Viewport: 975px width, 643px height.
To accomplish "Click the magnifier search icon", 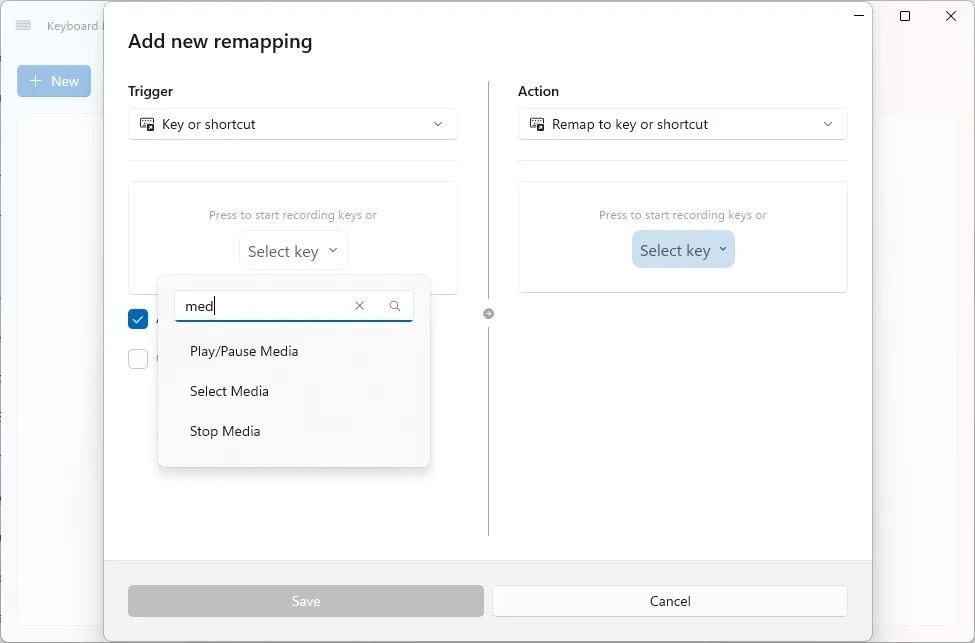I will pos(395,306).
